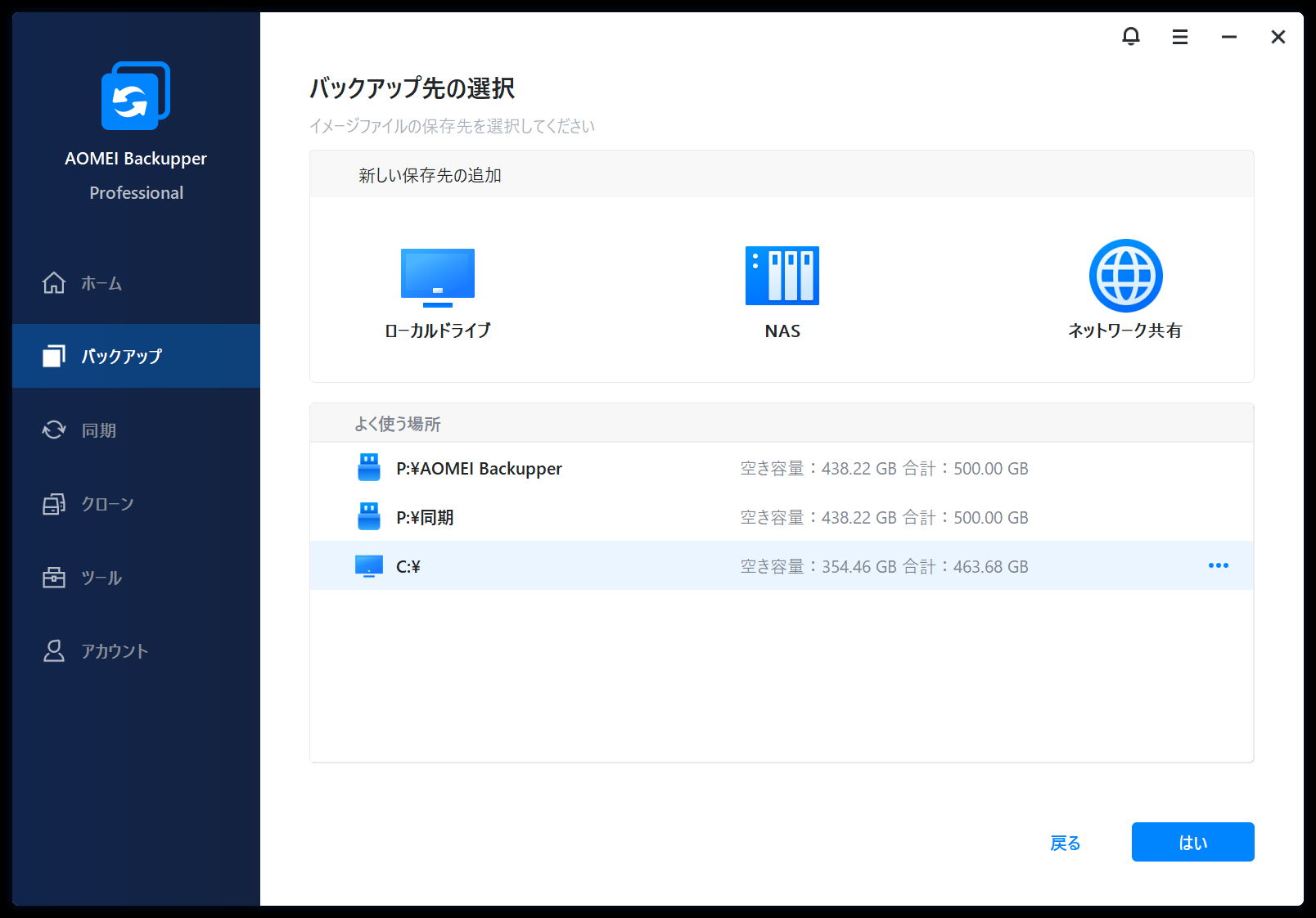The image size is (1316, 918).
Task: Open the notifications bell icon
Action: pyautogui.click(x=1130, y=37)
